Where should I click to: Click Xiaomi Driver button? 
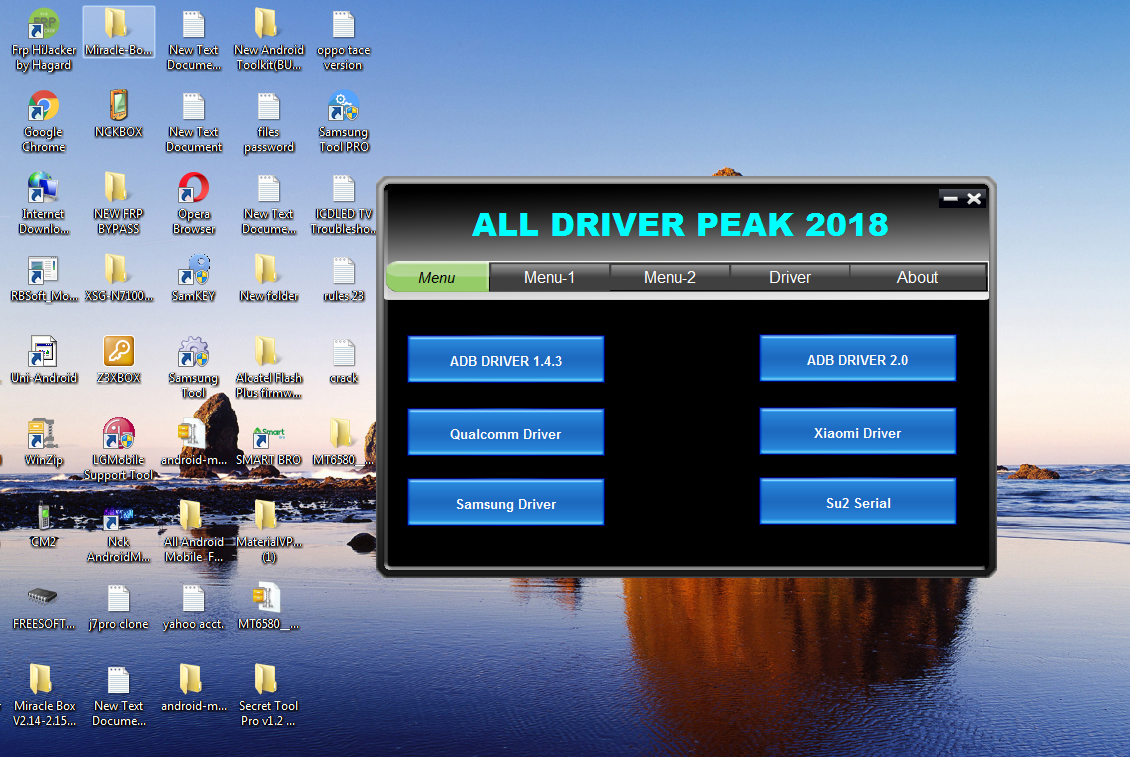tap(858, 432)
